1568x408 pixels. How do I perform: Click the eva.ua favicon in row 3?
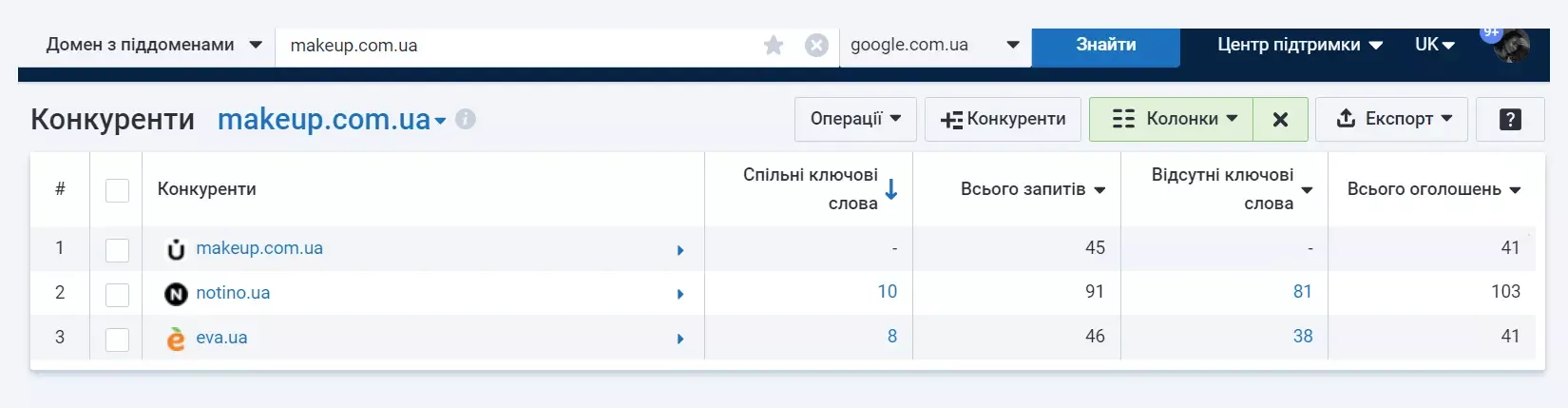point(176,339)
